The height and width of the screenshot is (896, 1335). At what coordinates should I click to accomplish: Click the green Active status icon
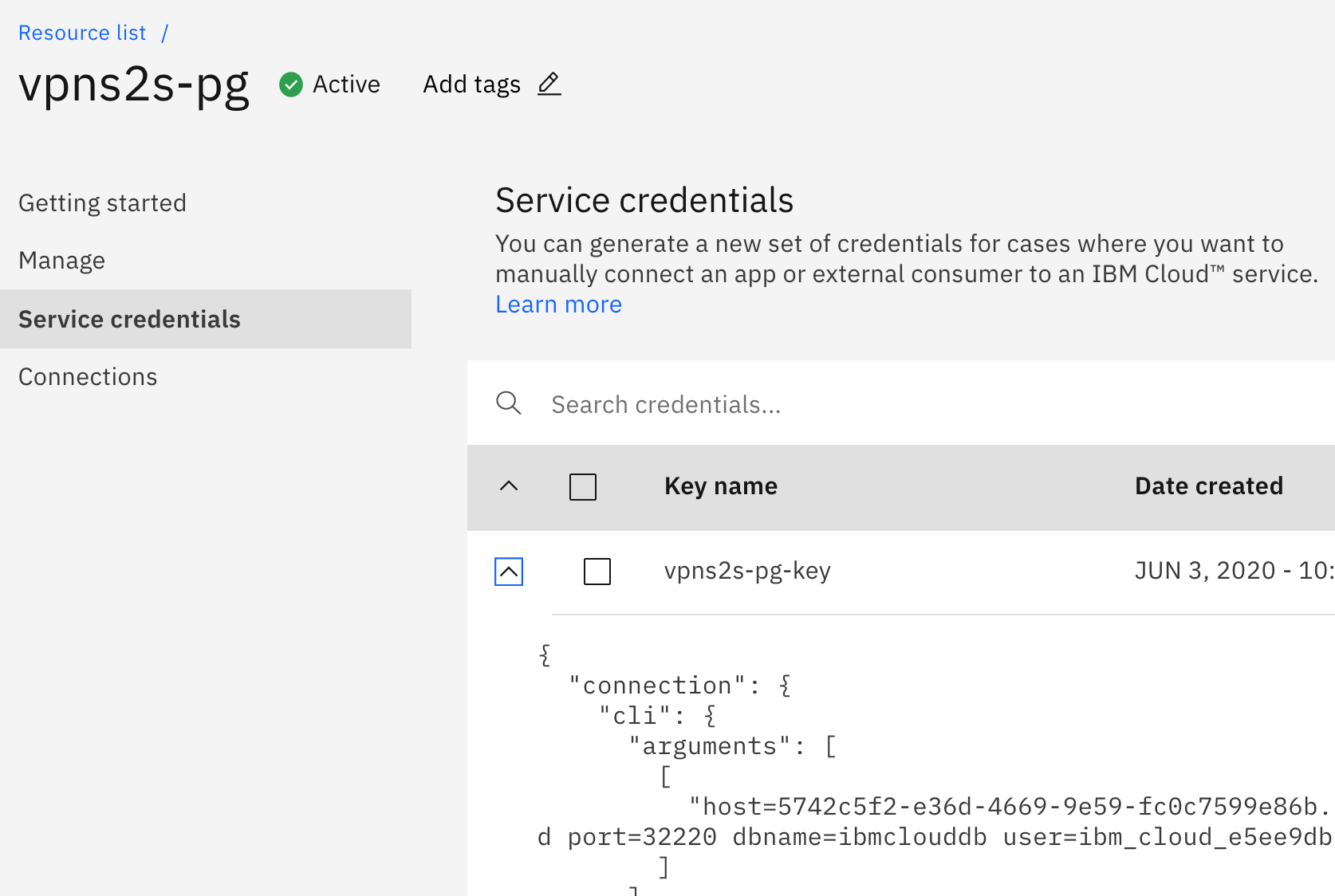(x=291, y=84)
